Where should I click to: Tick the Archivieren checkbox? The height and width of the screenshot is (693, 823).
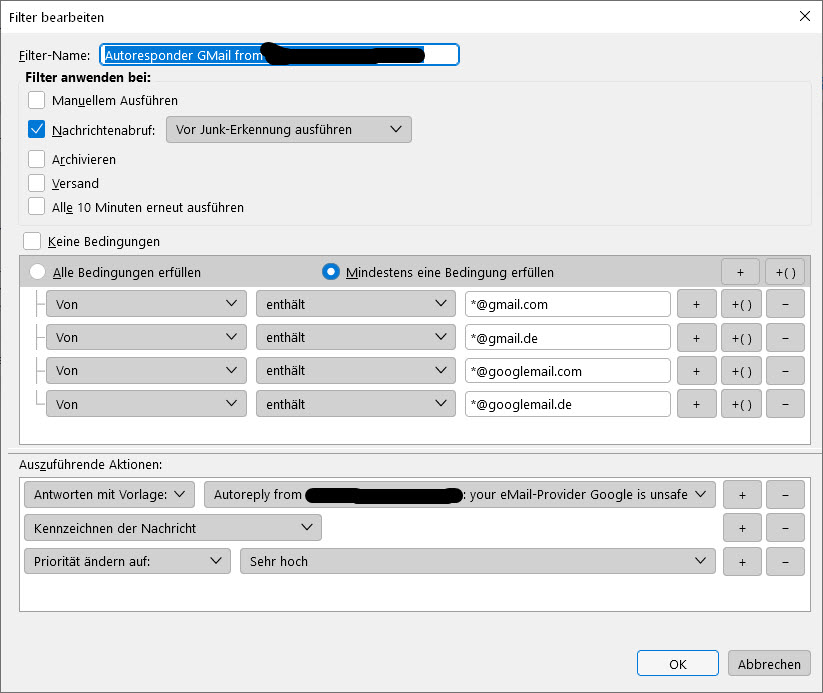(x=37, y=159)
